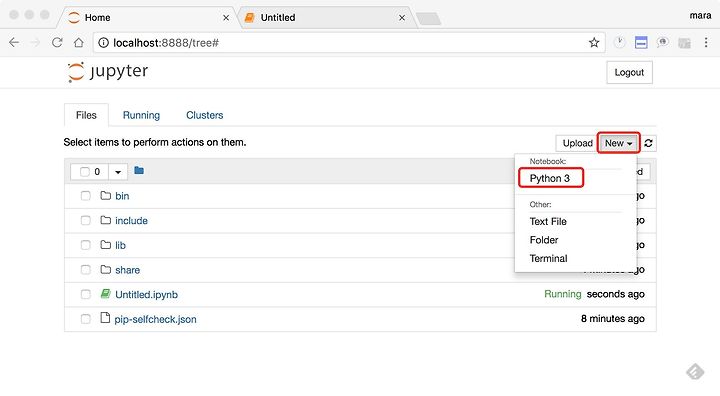Image resolution: width=720 pixels, height=396 pixels.
Task: Open the lib folder link
Action: [x=120, y=245]
